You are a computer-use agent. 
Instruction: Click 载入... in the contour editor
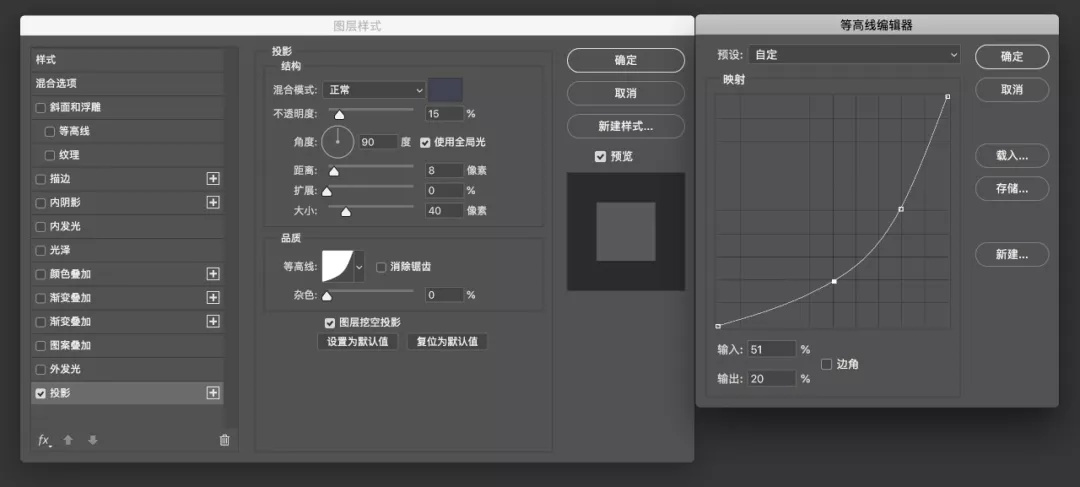coord(1011,156)
